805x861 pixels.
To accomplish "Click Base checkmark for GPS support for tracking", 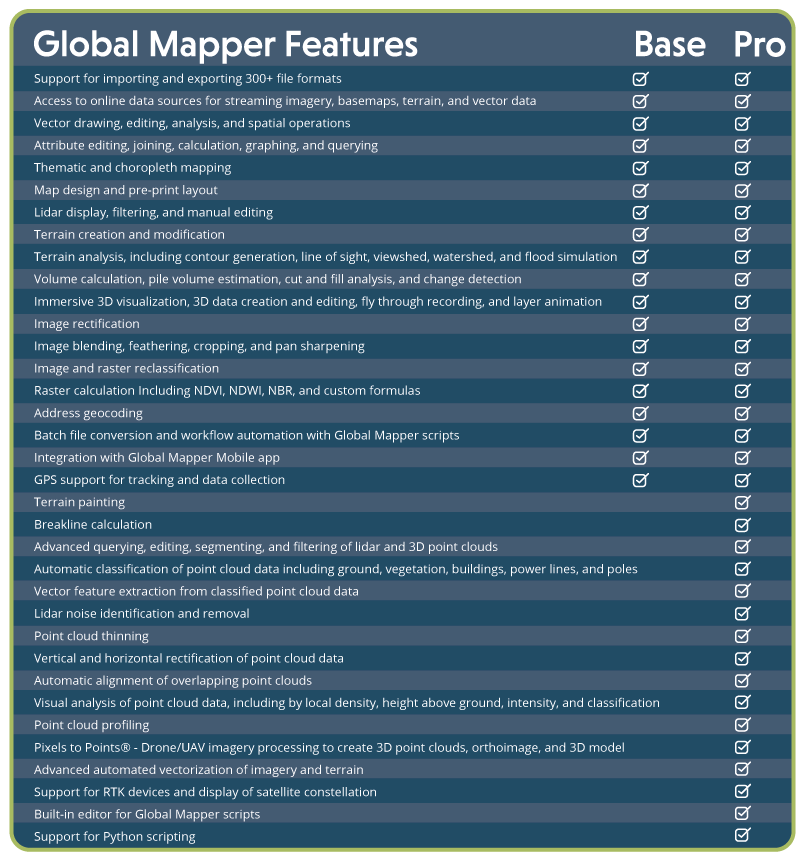I will [640, 480].
